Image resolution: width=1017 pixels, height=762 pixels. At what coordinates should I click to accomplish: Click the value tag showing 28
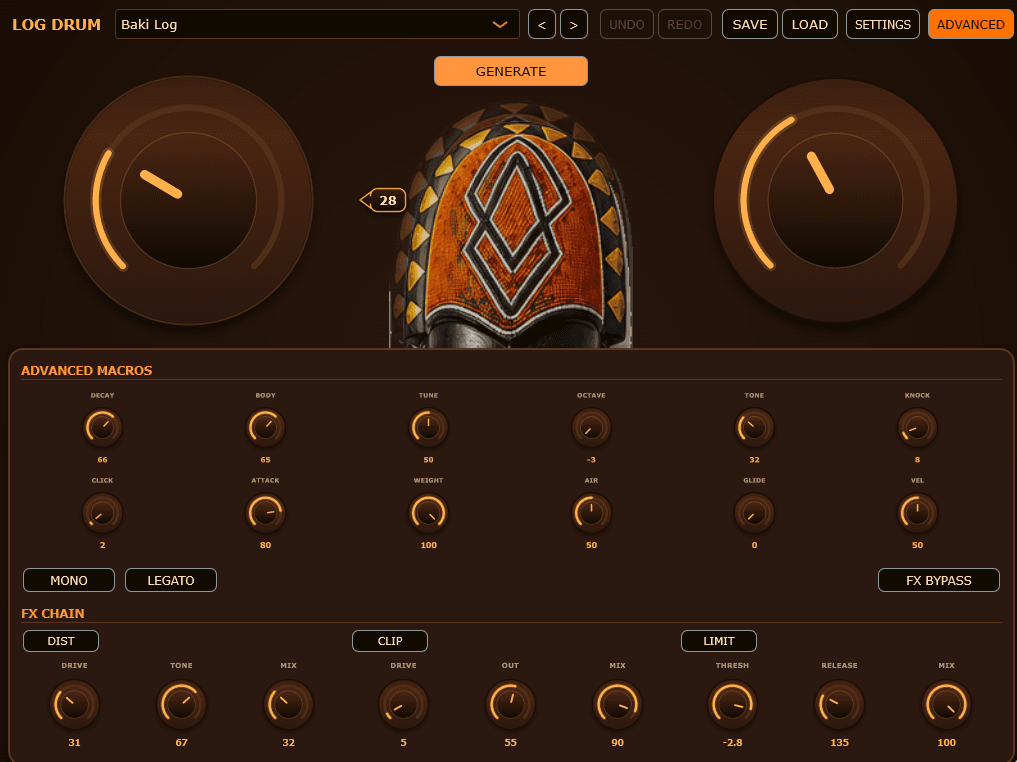coord(383,200)
